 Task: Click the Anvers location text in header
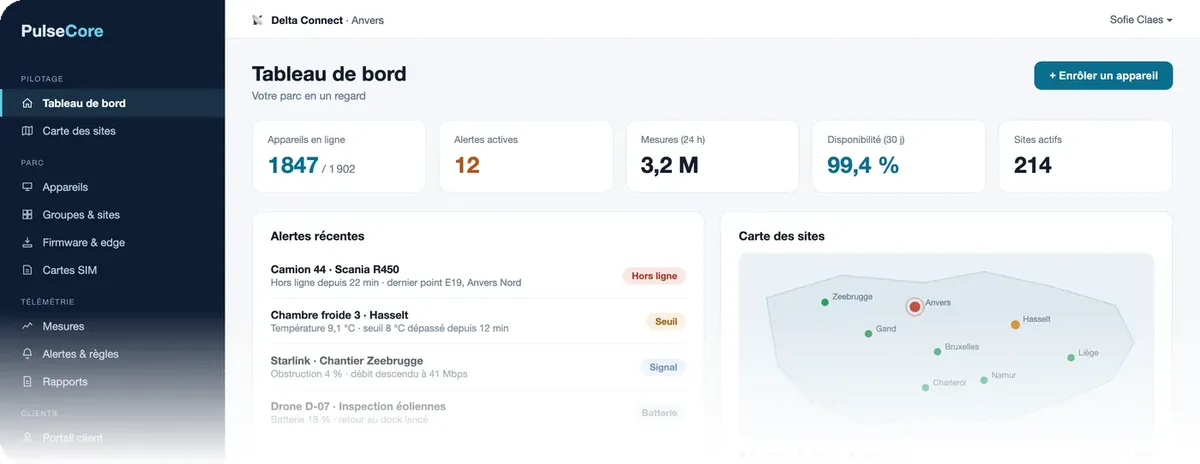click(368, 20)
